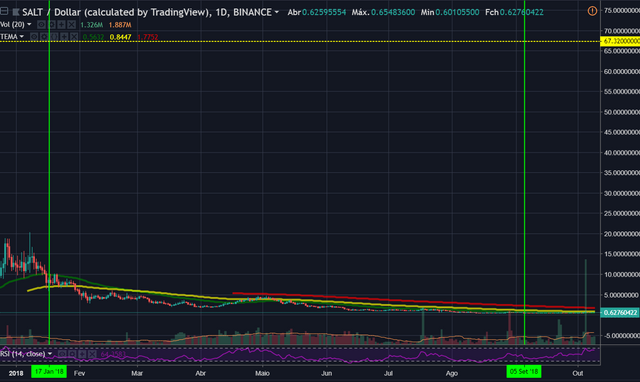The height and width of the screenshot is (382, 640).
Task: Click the green Vol value 1.326M
Action: pyautogui.click(x=91, y=25)
